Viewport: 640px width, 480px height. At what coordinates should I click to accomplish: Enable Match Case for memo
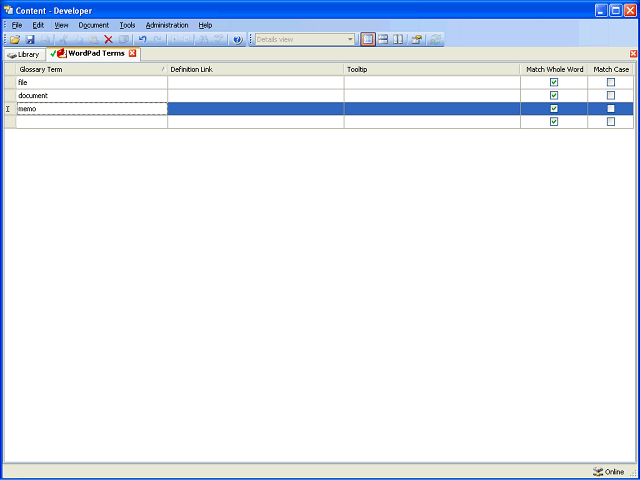pyautogui.click(x=611, y=109)
